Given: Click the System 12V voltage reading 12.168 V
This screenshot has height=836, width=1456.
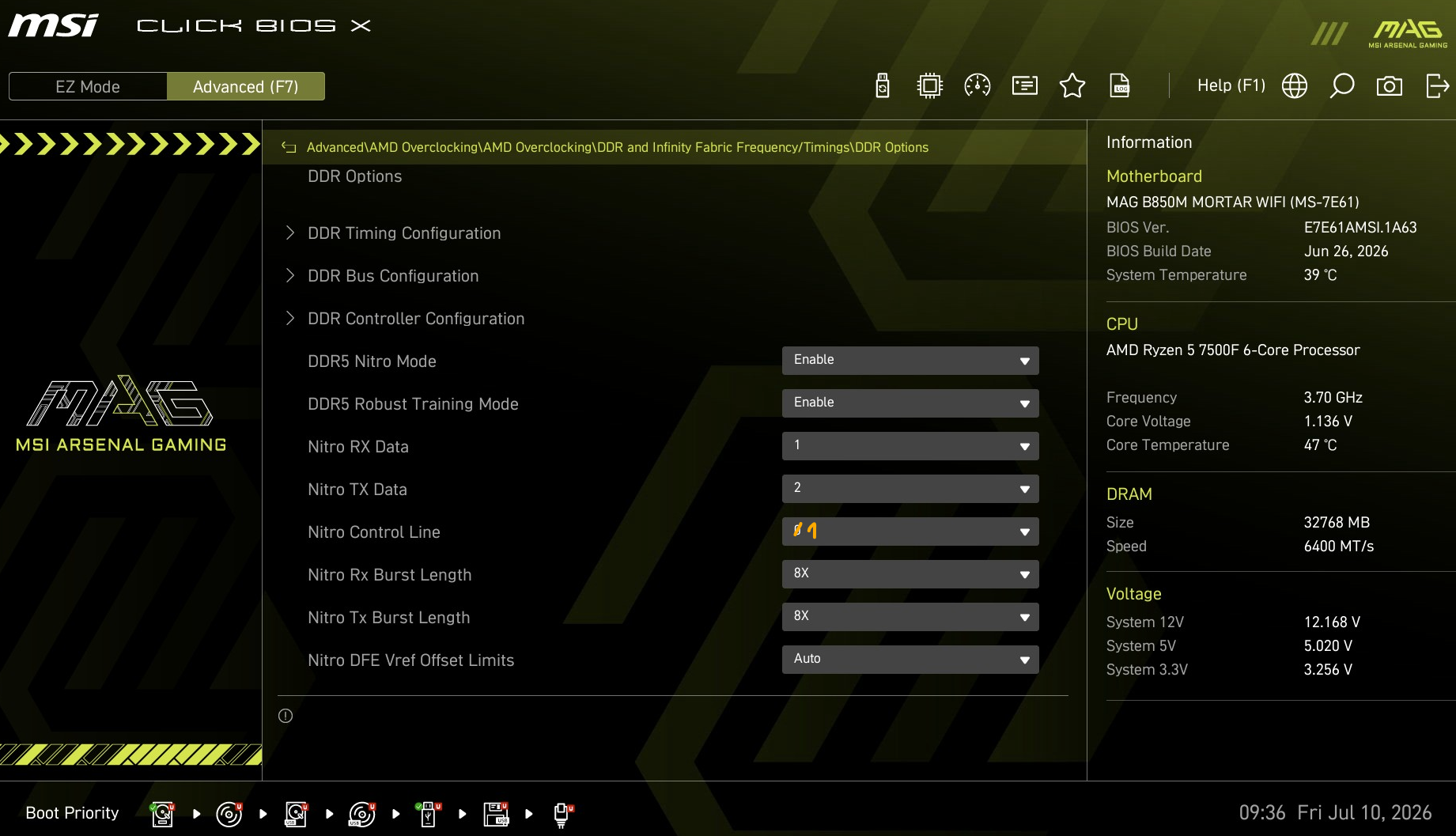Looking at the screenshot, I should [x=1332, y=622].
